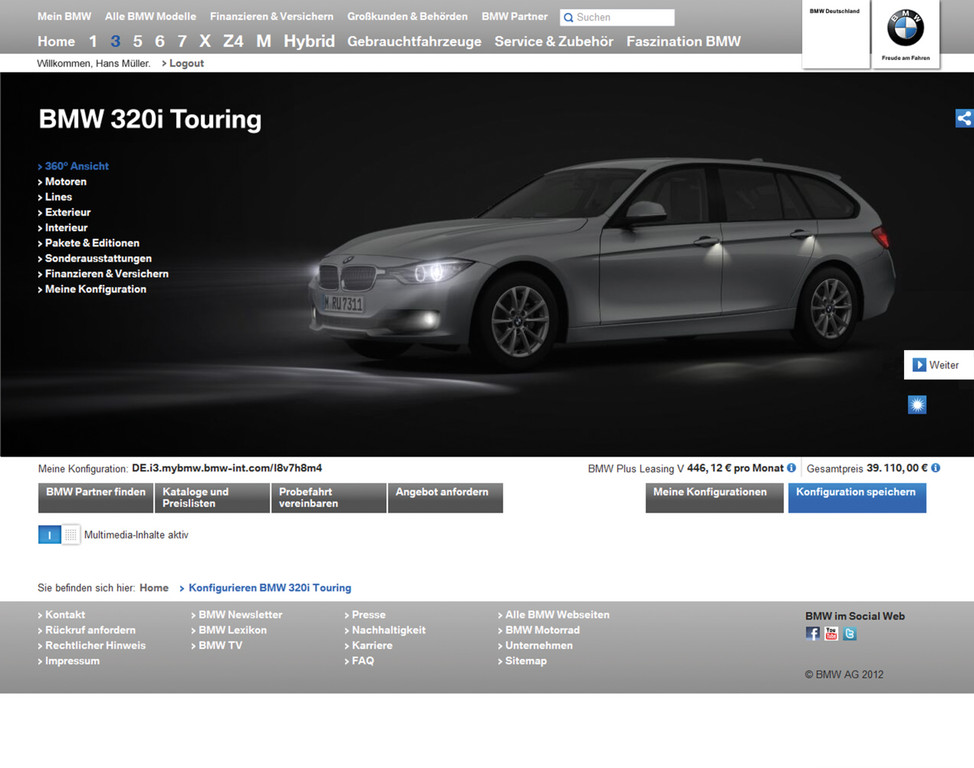The image size is (974, 768).
Task: Open Alle BMW Modelle menu
Action: point(150,17)
